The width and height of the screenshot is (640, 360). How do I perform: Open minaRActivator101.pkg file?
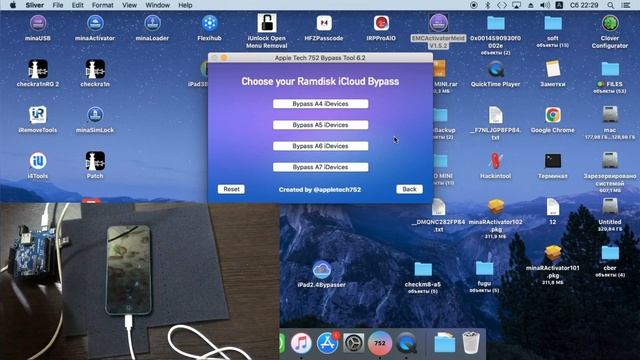coord(553,253)
